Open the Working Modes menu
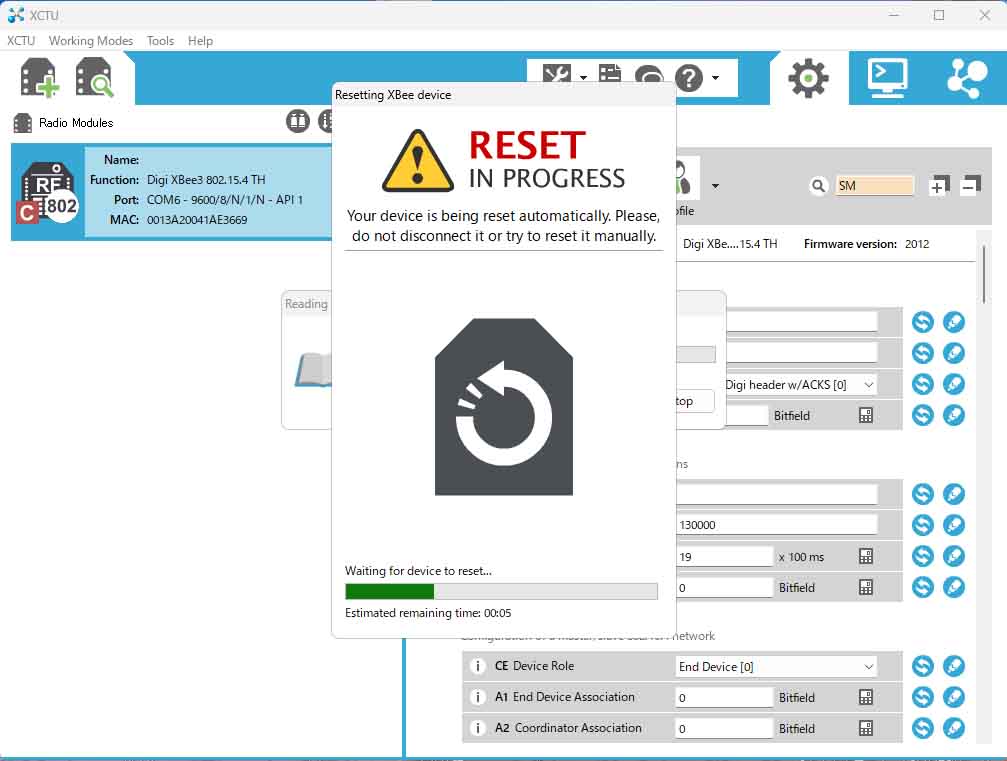Image resolution: width=1007 pixels, height=761 pixels. click(x=91, y=40)
